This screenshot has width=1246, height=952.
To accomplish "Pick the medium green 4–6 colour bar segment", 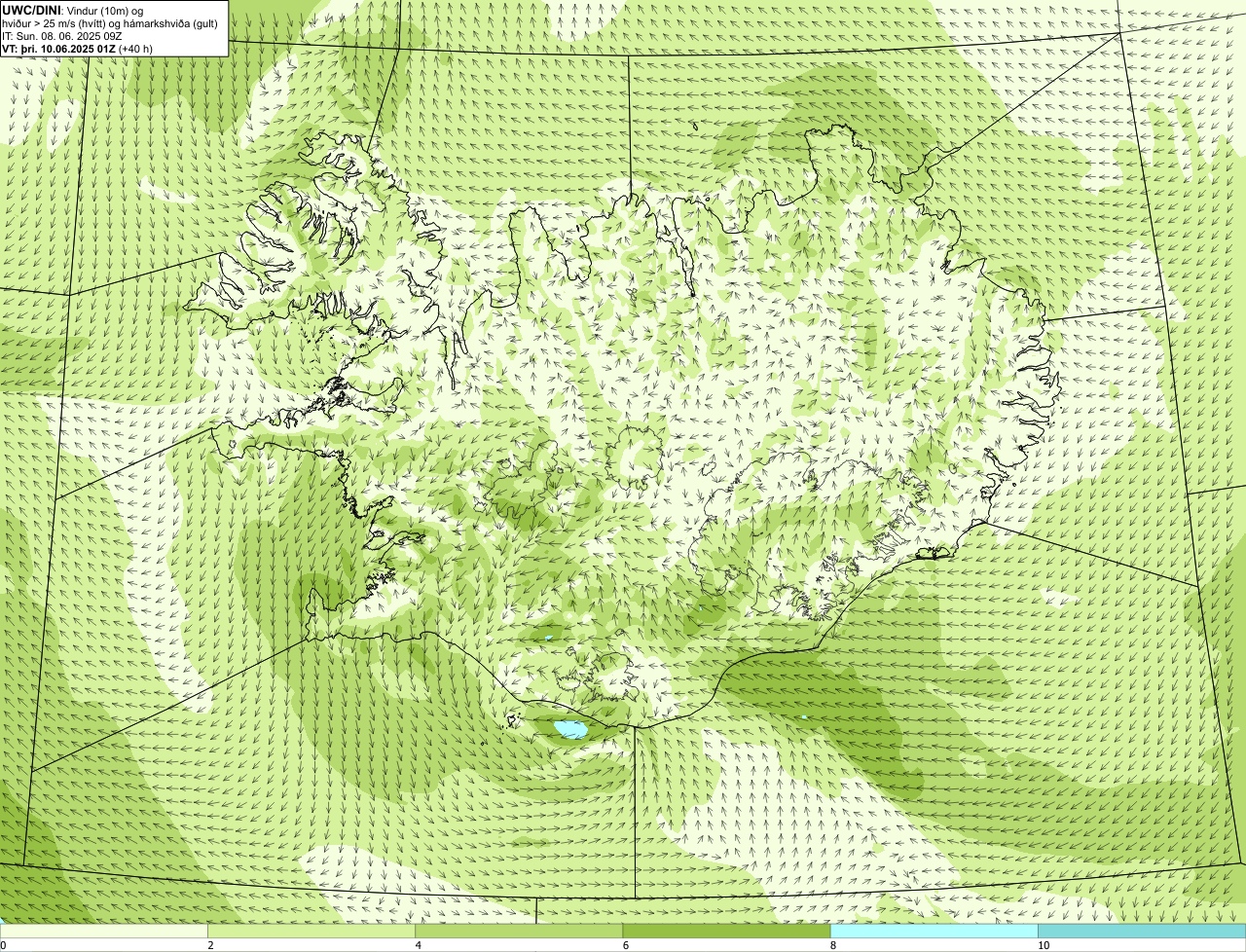I will [x=519, y=932].
